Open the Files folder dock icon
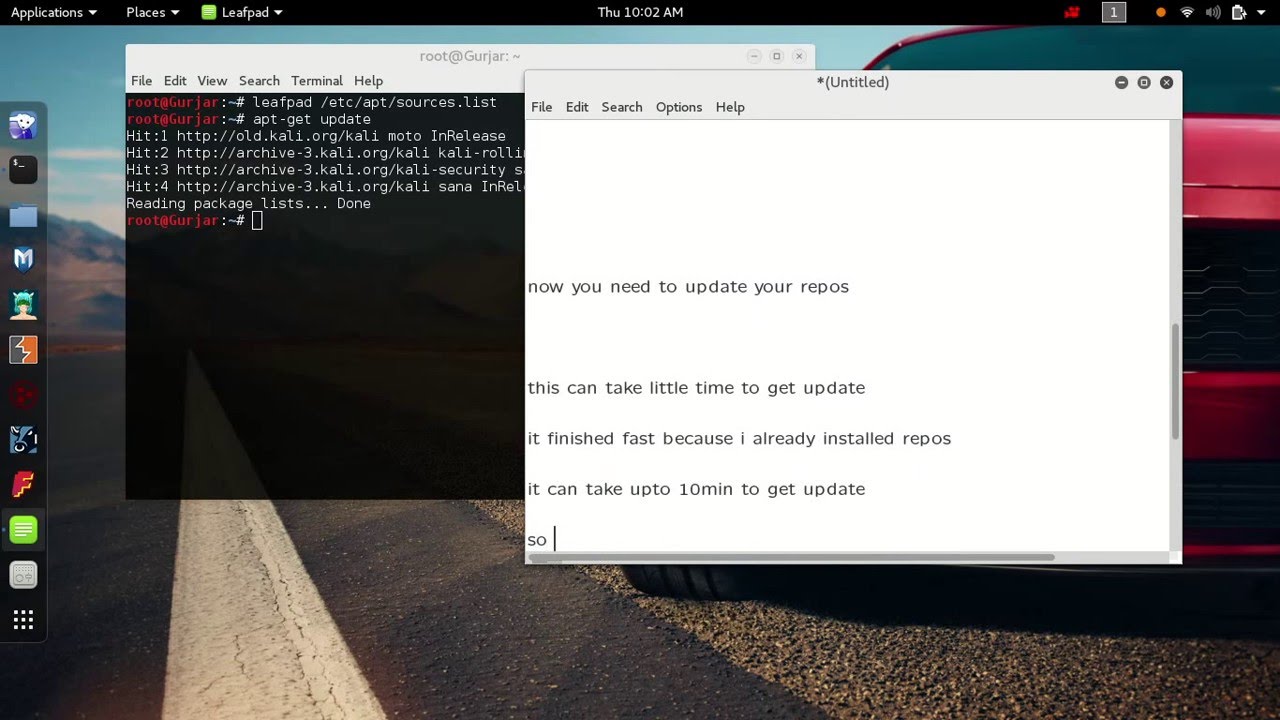The width and height of the screenshot is (1280, 720). (23, 215)
